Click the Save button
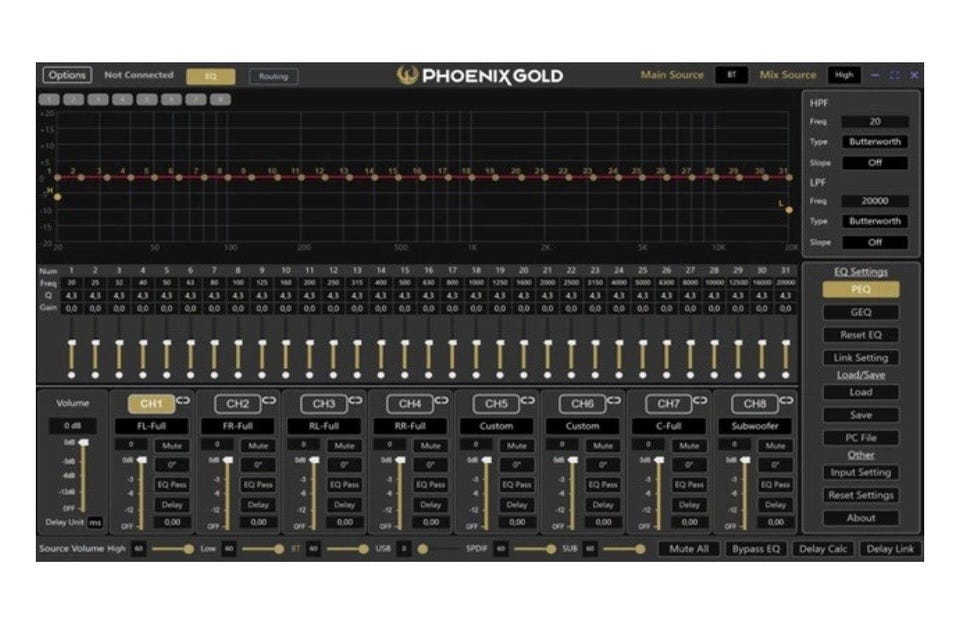This screenshot has height=631, width=960. [861, 416]
